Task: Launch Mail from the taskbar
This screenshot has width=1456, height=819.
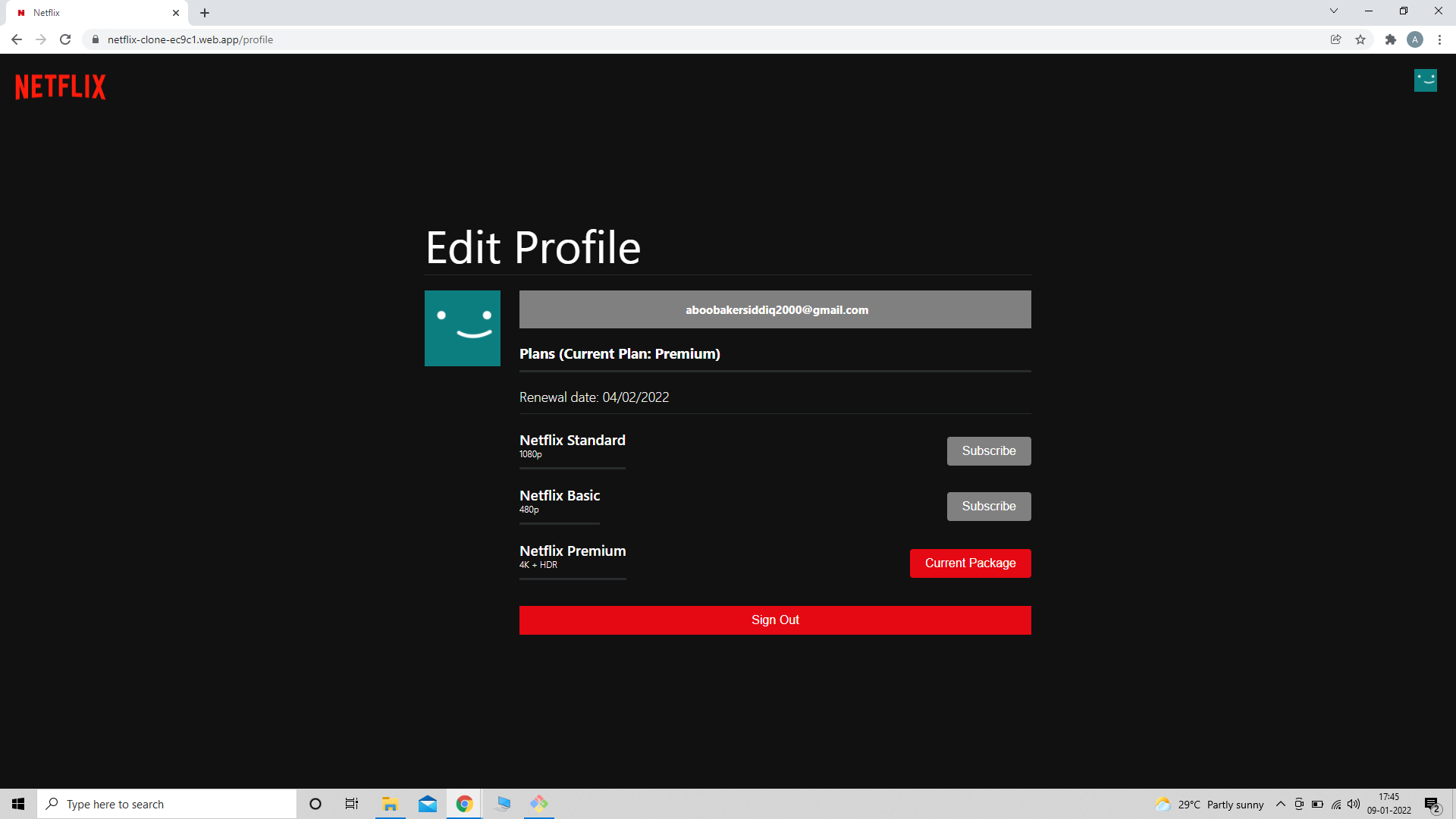Action: tap(427, 804)
